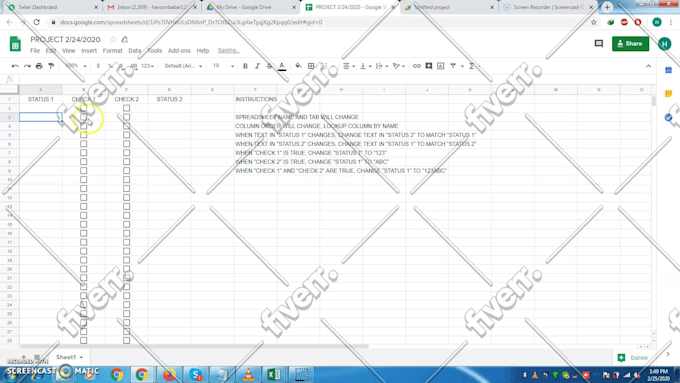This screenshot has width=680, height=383.
Task: Open the Explore panel button
Action: coord(633,357)
